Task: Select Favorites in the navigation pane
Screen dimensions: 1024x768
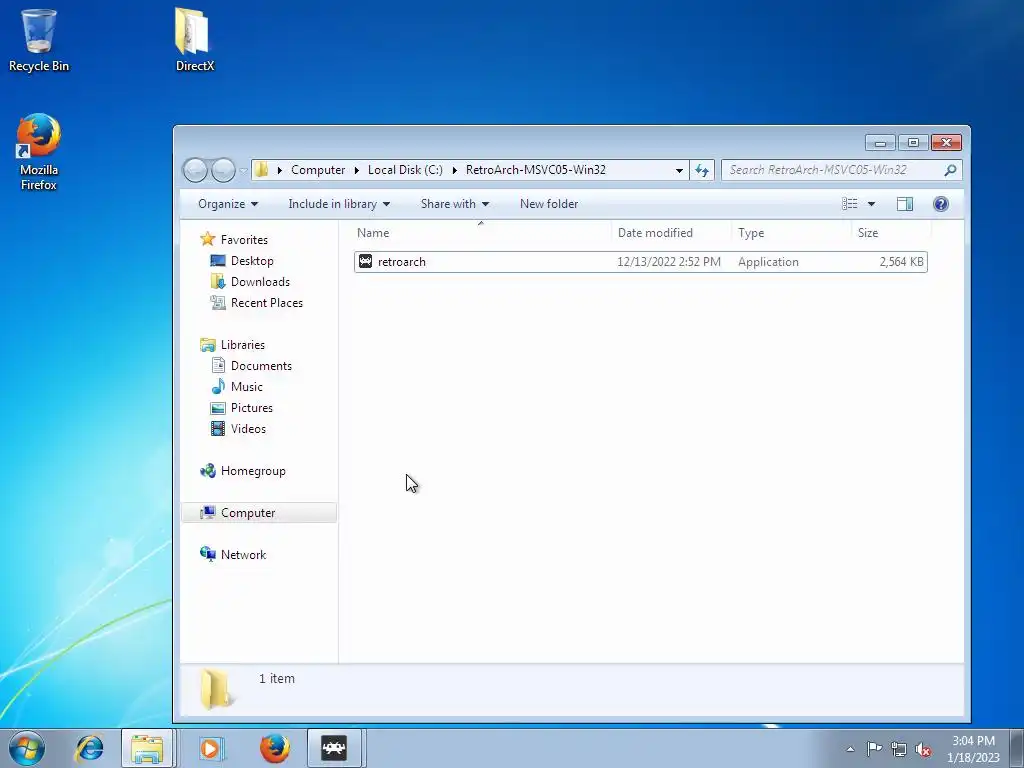Action: click(x=244, y=240)
